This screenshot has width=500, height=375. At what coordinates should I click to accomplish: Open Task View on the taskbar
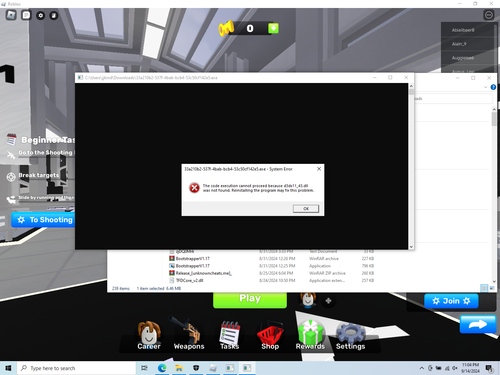pyautogui.click(x=144, y=368)
